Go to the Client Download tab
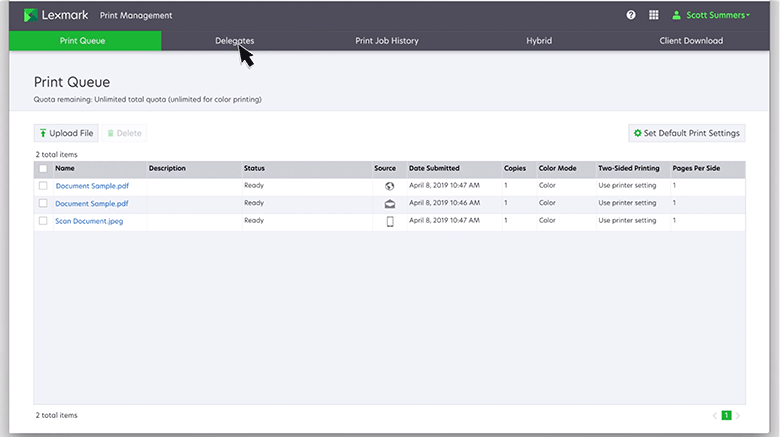Screen dimensions: 780x437 (691, 41)
